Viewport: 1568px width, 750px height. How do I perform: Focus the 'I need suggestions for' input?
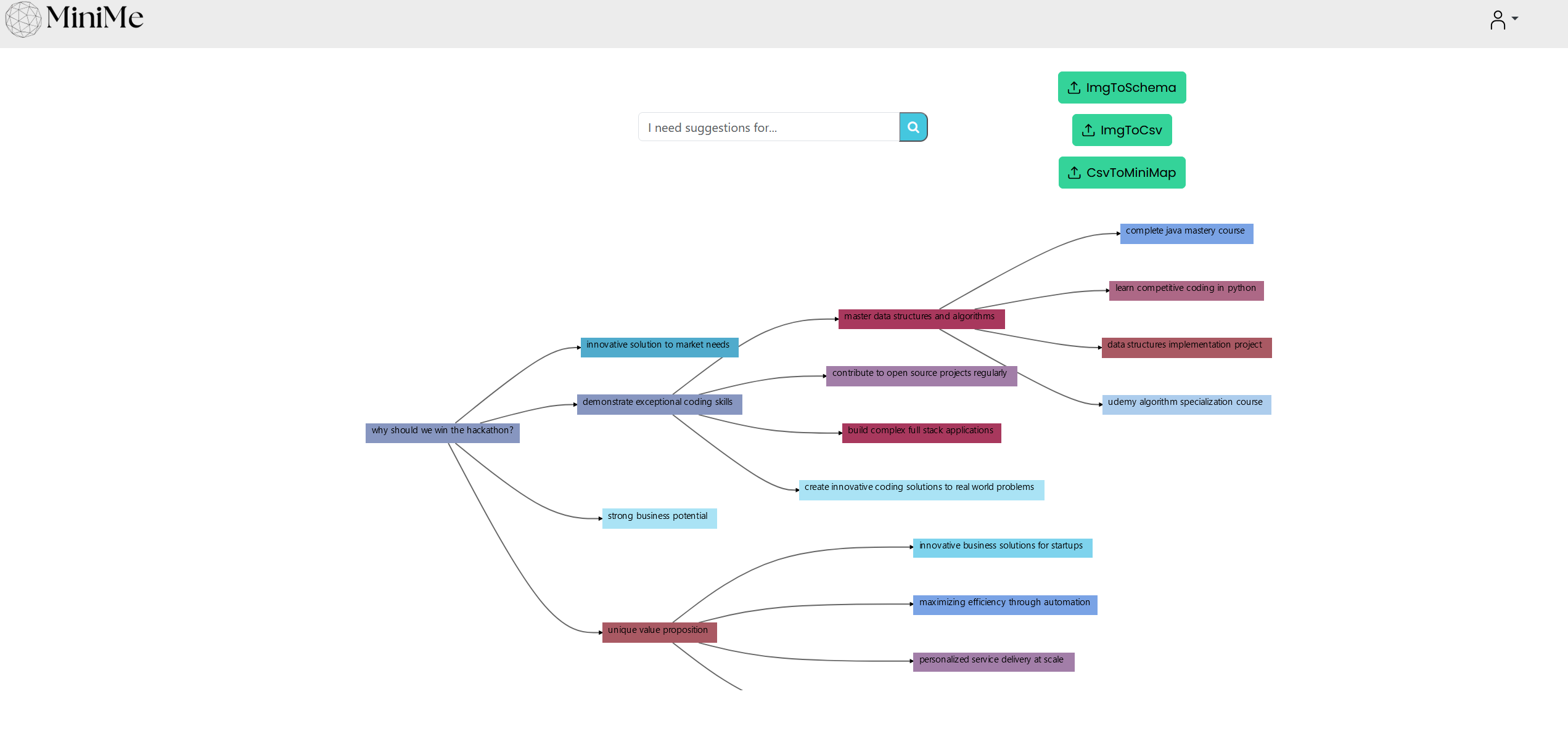[x=768, y=127]
